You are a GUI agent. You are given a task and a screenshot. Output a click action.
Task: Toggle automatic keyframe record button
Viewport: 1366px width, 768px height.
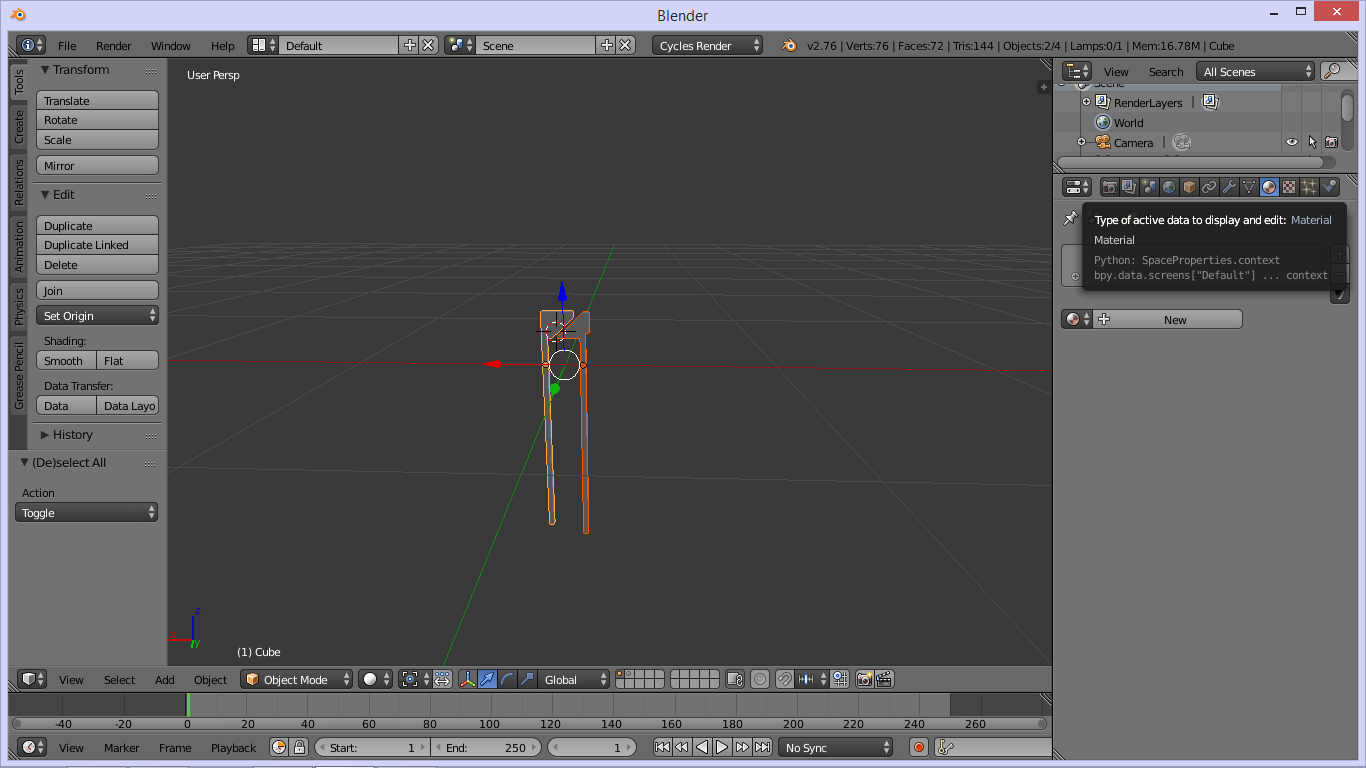click(x=919, y=747)
